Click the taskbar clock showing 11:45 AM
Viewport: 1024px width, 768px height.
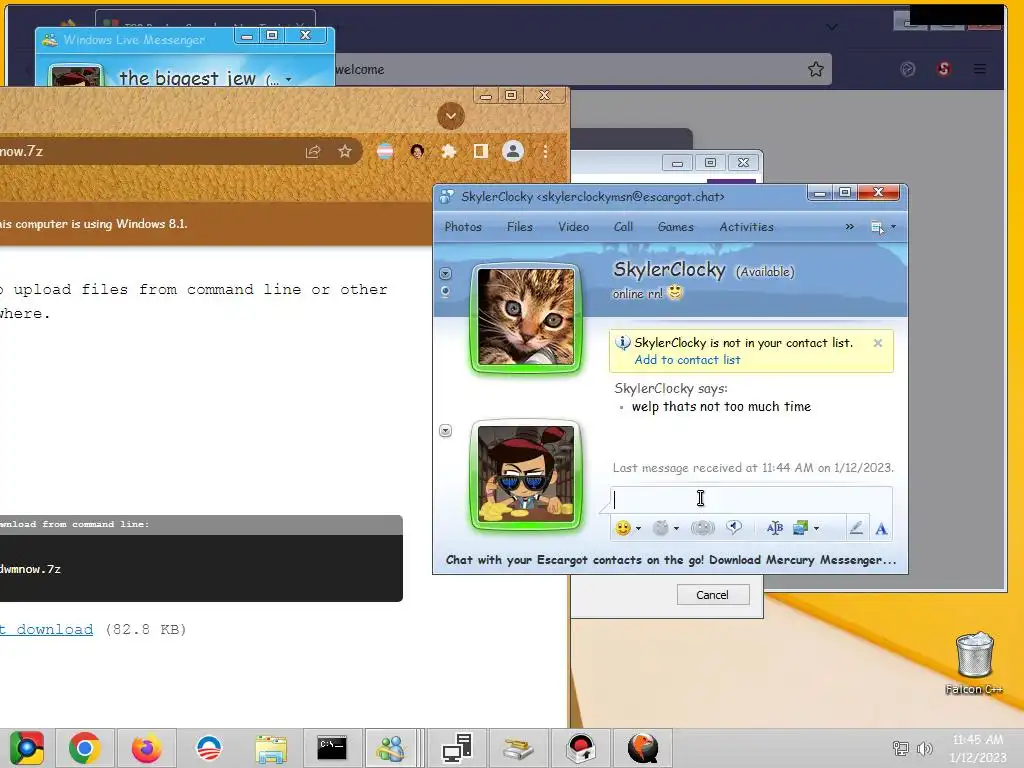pos(978,748)
